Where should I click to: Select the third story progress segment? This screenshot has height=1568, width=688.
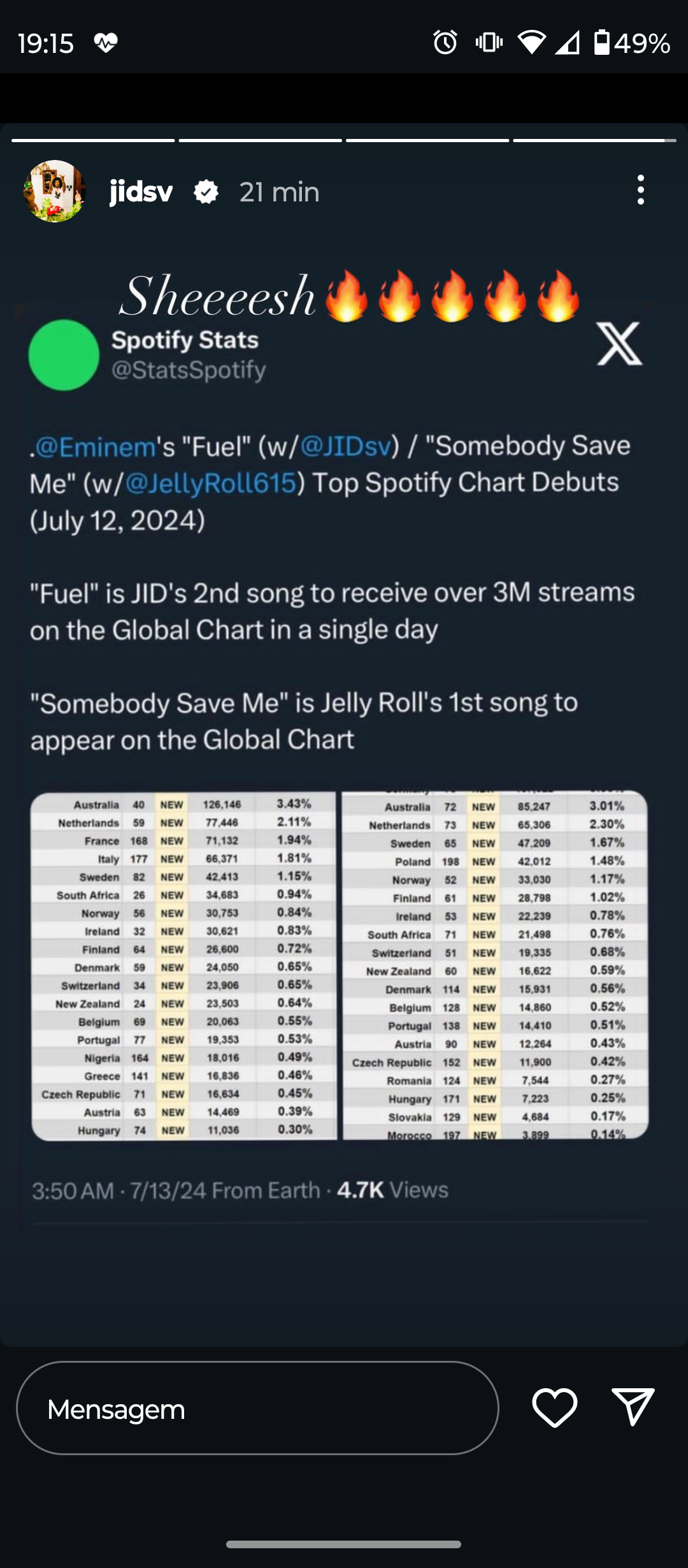[x=427, y=140]
